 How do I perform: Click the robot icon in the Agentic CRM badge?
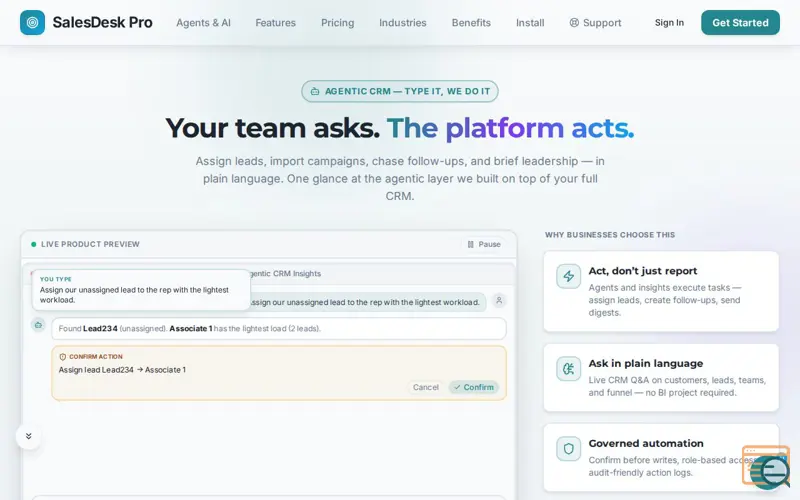click(315, 91)
